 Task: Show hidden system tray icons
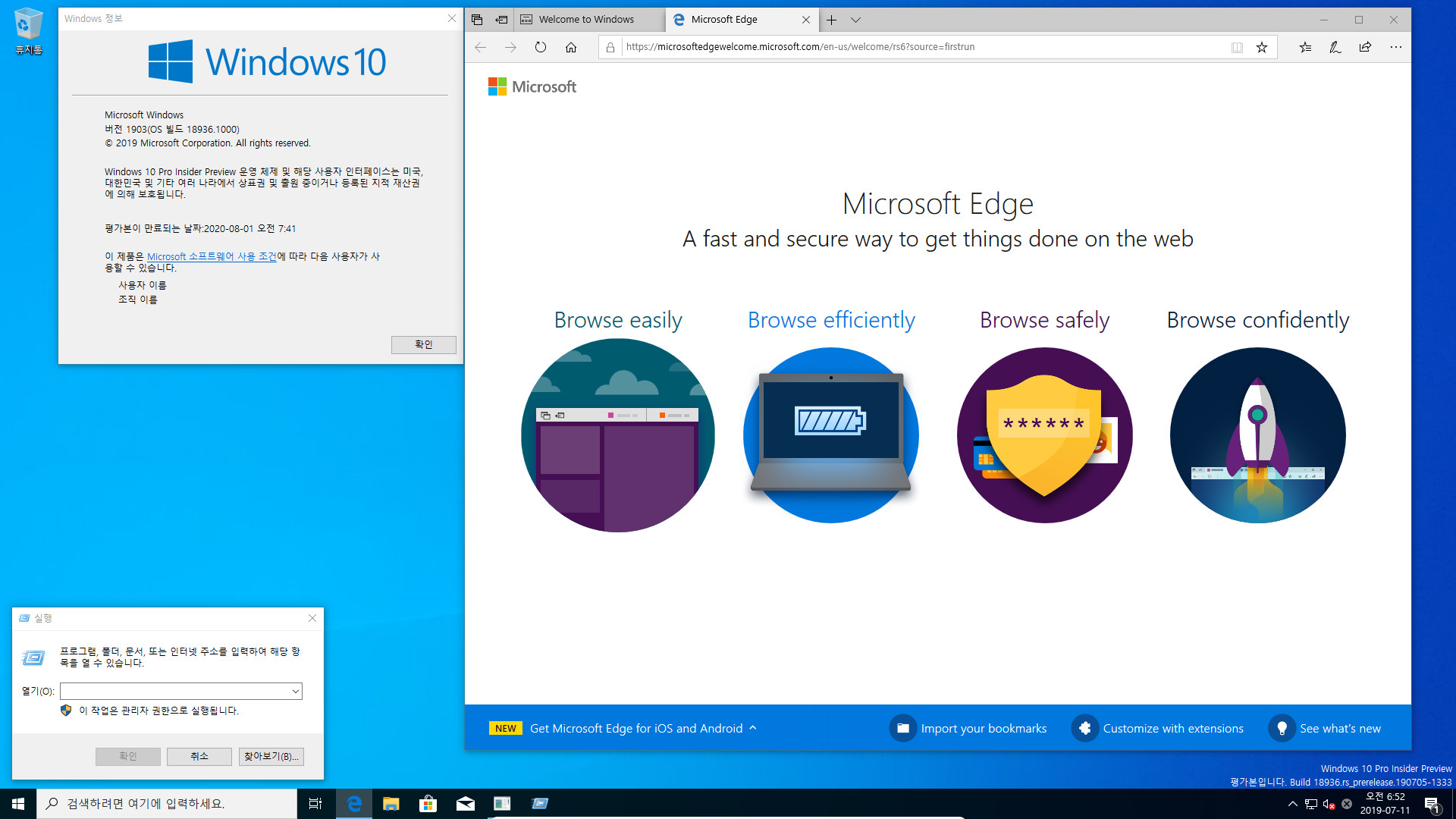(x=1292, y=804)
